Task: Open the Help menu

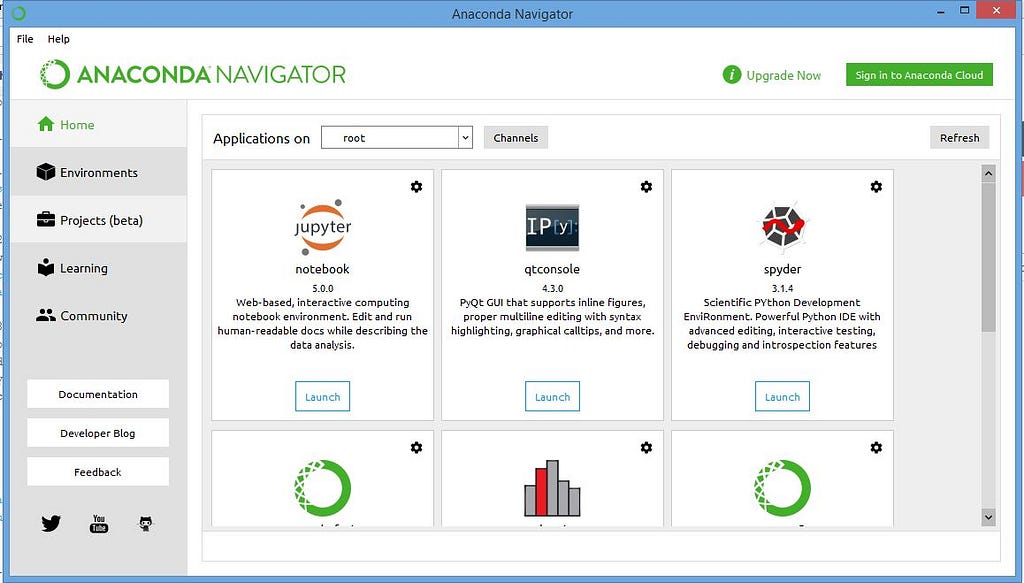Action: pos(58,39)
